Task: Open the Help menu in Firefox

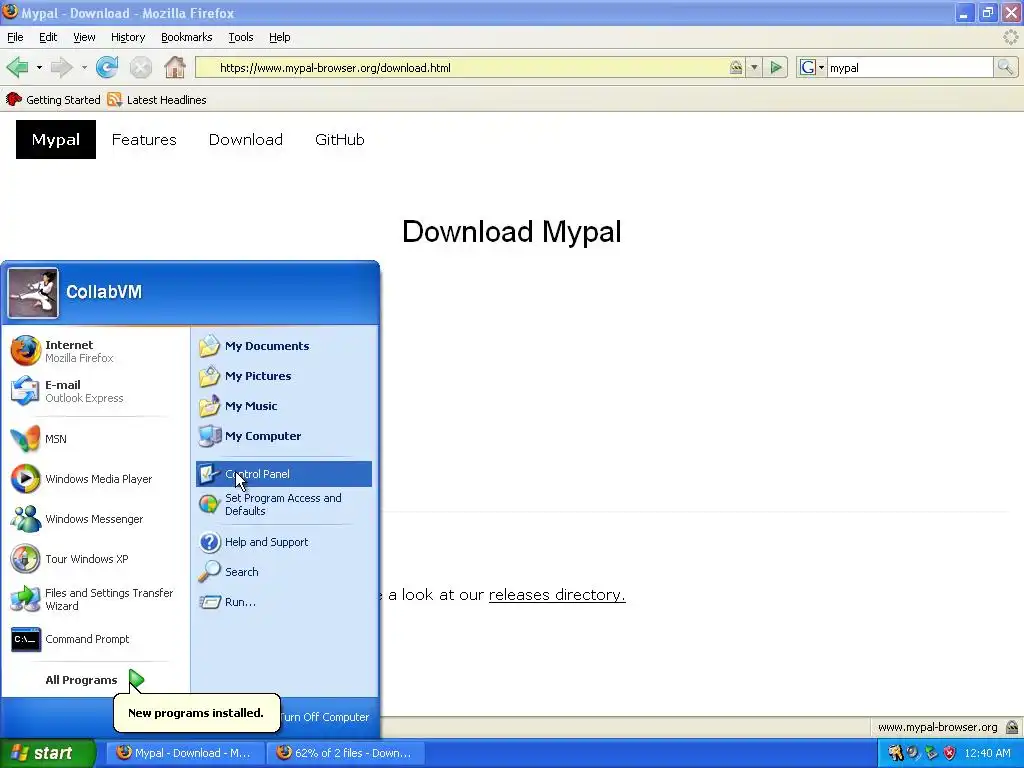Action: 280,37
